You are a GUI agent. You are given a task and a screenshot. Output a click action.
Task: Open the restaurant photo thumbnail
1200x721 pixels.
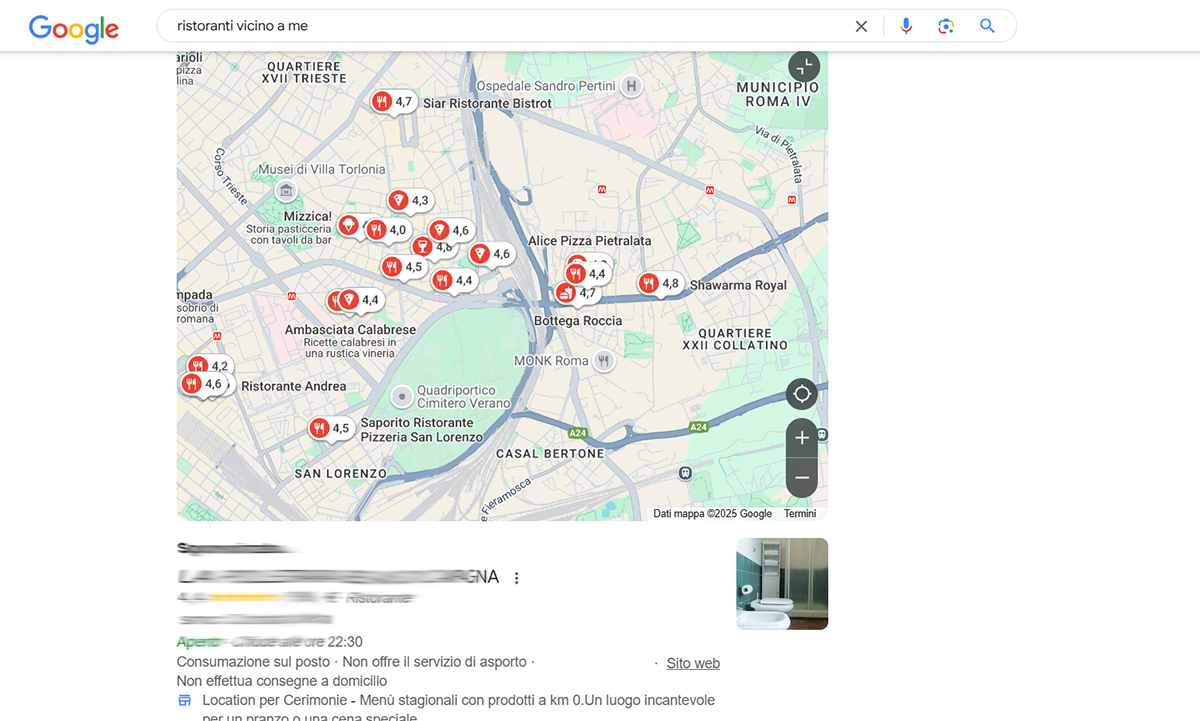pos(781,584)
